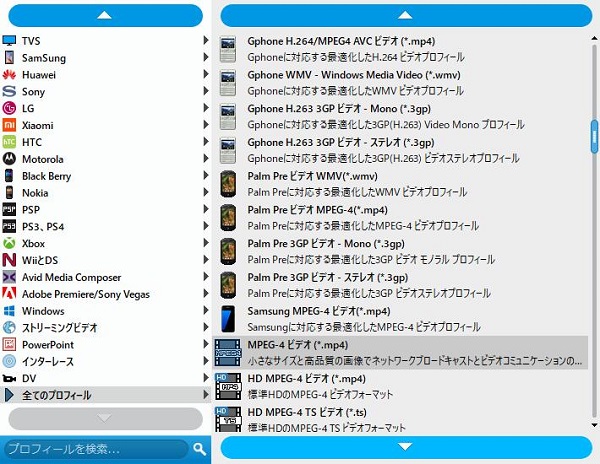The height and width of the screenshot is (464, 600).
Task: Click the Motorola logo icon
Action: (x=9, y=159)
